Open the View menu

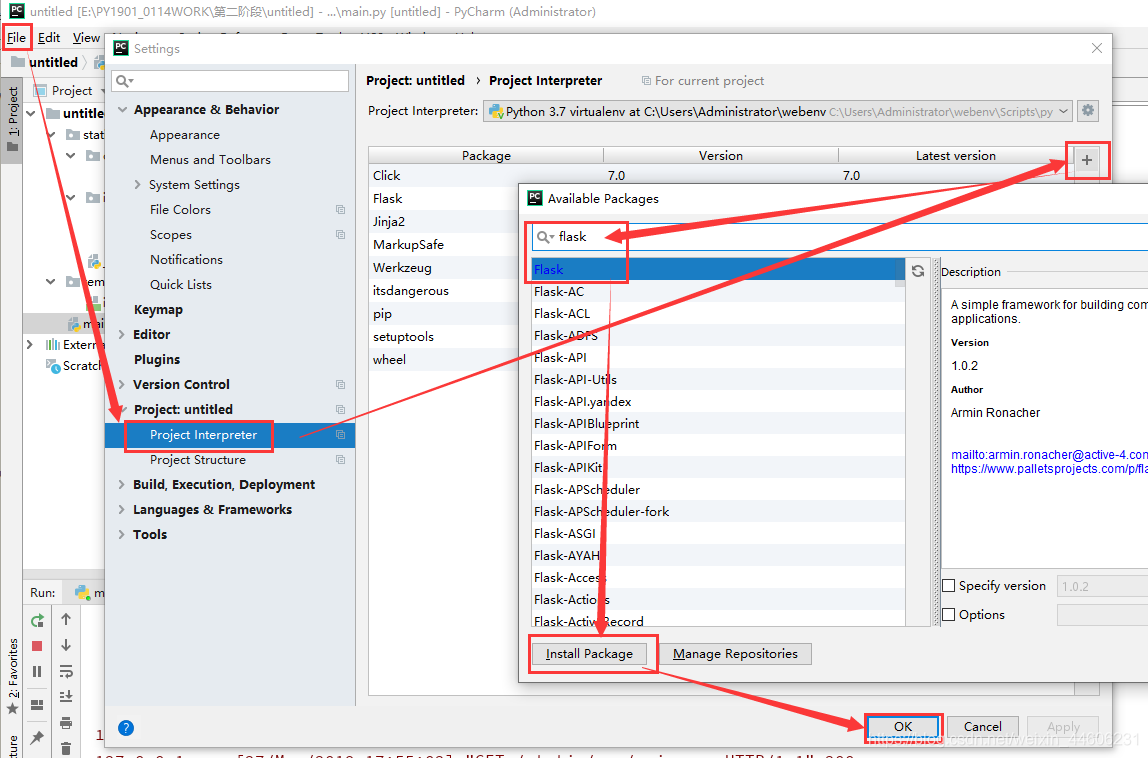pyautogui.click(x=86, y=37)
